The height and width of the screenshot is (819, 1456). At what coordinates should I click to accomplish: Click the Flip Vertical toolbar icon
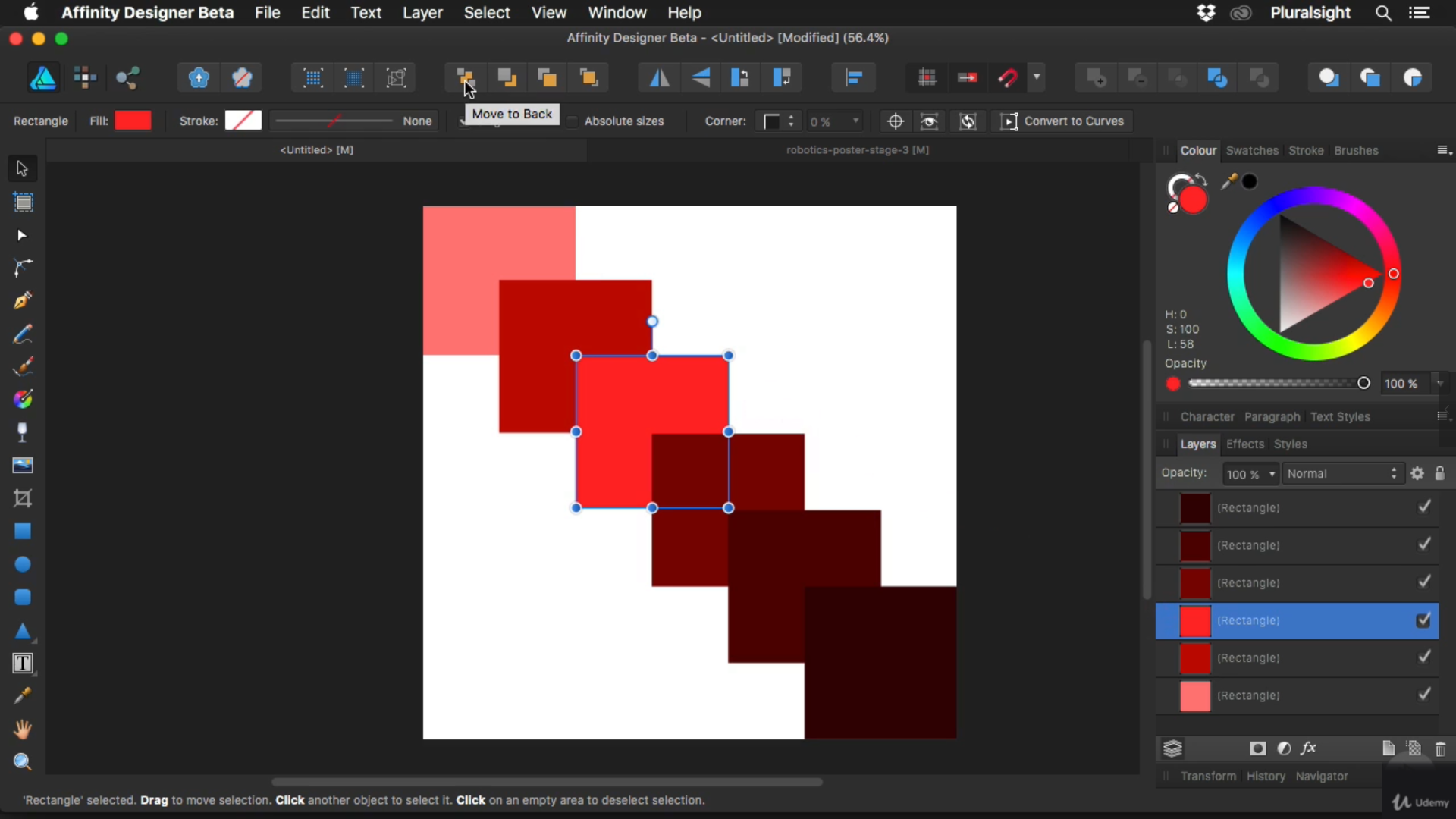701,77
